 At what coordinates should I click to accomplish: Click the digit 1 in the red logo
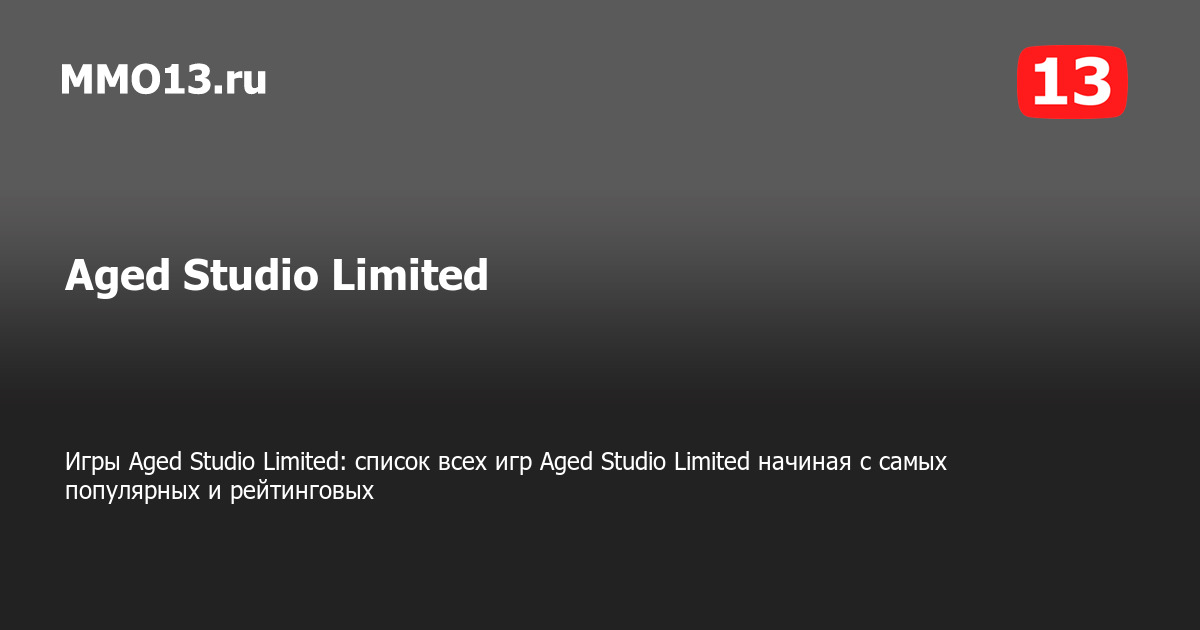pyautogui.click(x=1048, y=82)
